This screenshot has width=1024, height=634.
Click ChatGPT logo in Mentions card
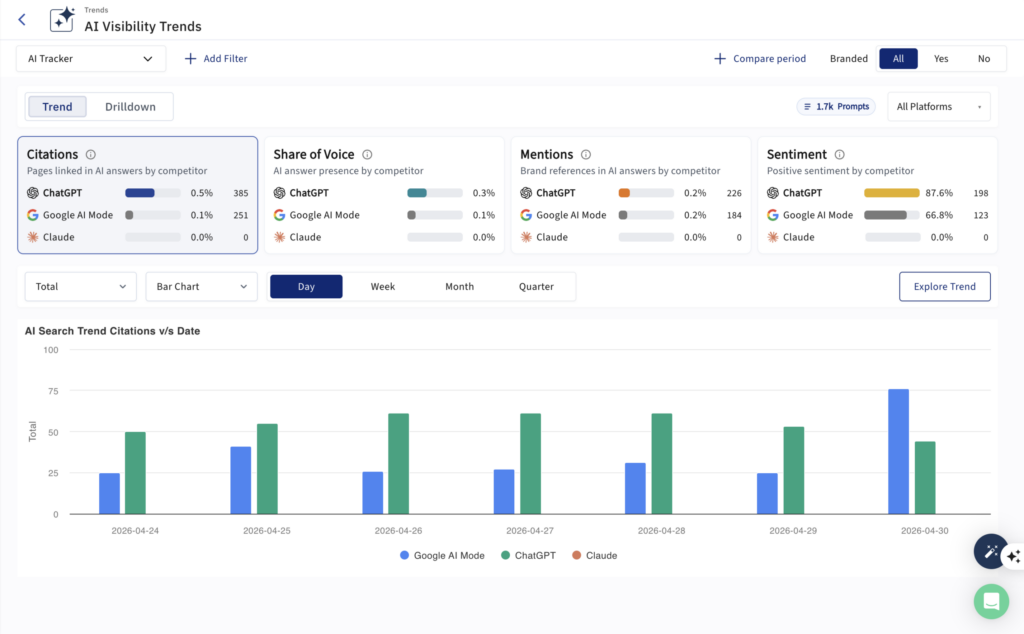[526, 193]
